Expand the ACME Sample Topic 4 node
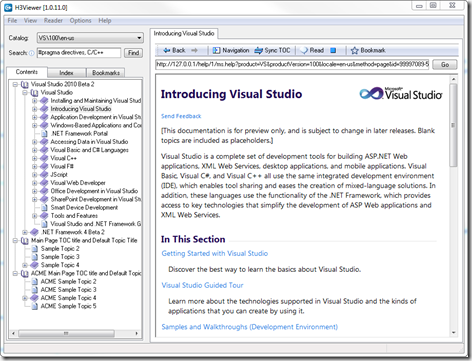Image resolution: width=472 pixels, height=361 pixels. point(25,298)
